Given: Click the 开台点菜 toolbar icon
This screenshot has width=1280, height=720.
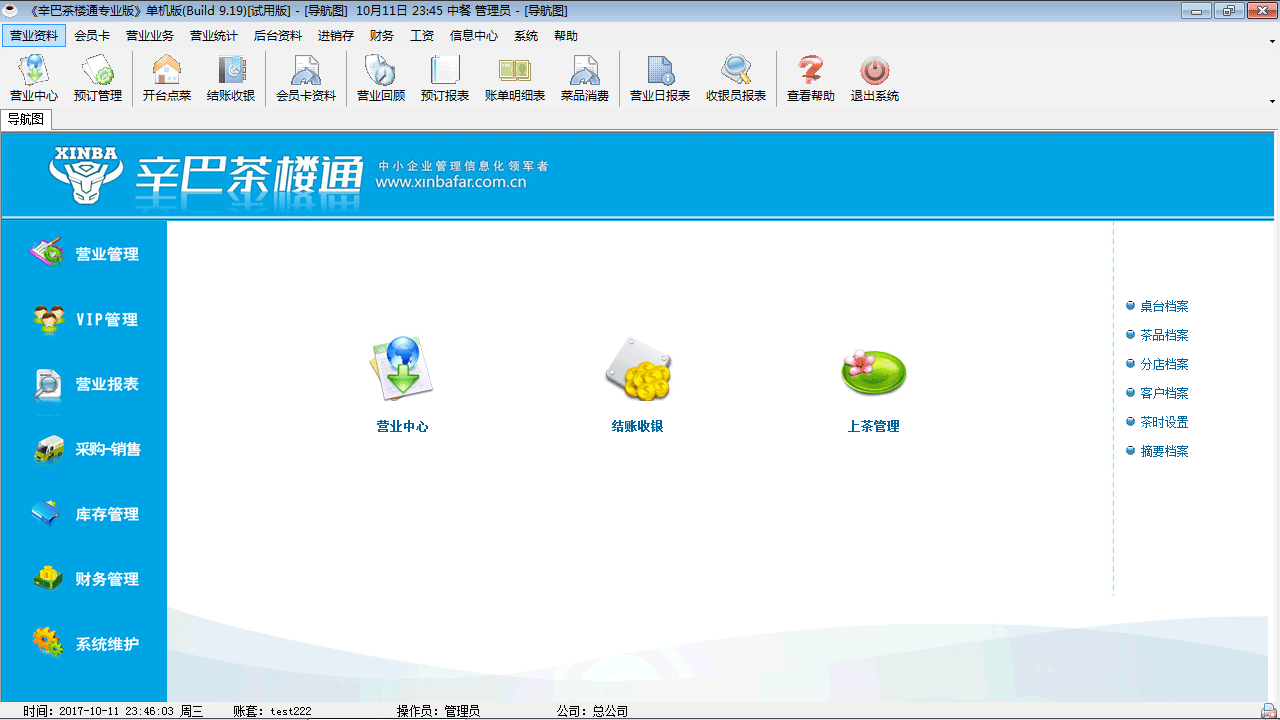Looking at the screenshot, I should point(166,79).
